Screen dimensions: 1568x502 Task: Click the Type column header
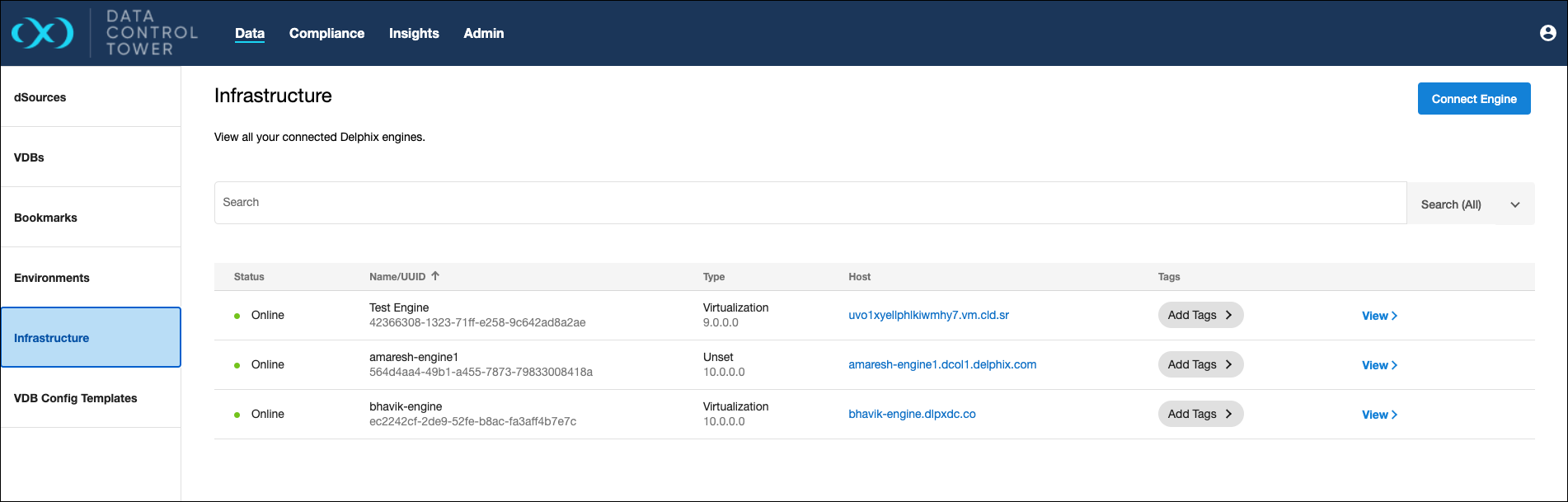tap(714, 277)
